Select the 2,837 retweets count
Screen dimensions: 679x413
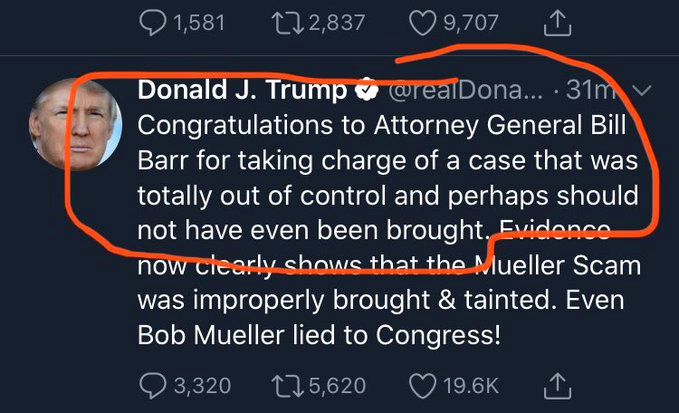[331, 22]
